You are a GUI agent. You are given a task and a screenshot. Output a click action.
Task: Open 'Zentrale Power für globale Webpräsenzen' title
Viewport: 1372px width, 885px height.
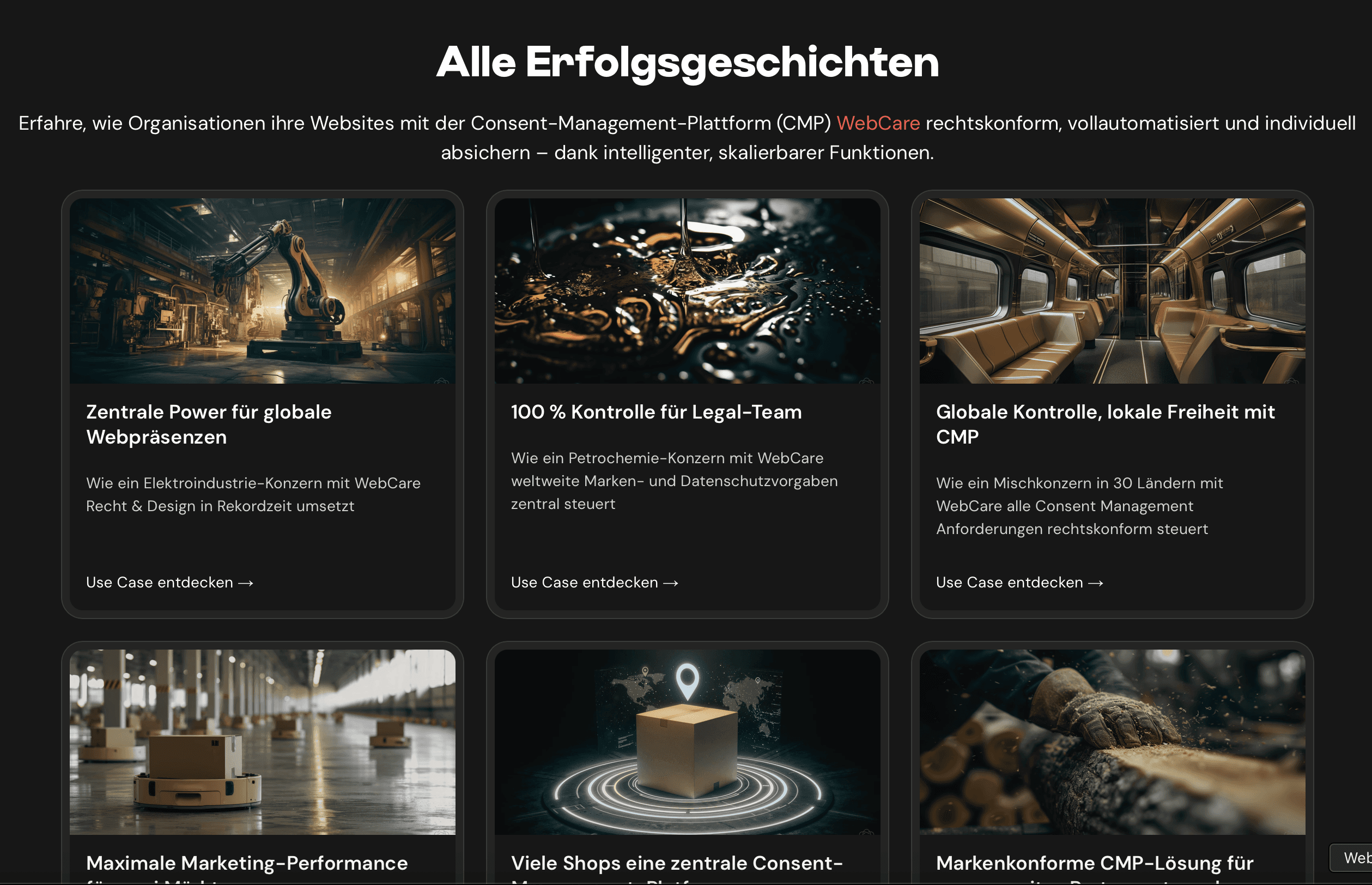209,424
